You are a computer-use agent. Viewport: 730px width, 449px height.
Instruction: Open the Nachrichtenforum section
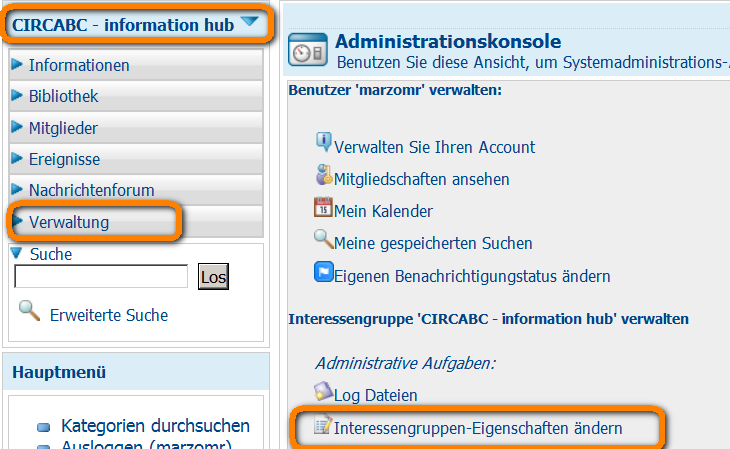point(91,190)
